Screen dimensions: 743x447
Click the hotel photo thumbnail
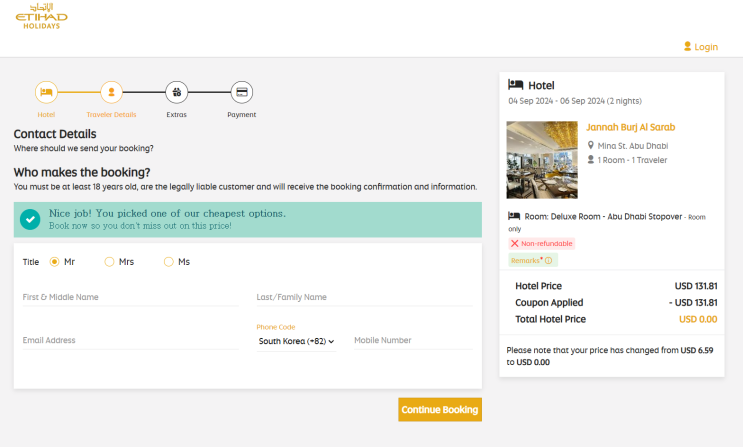pos(542,159)
